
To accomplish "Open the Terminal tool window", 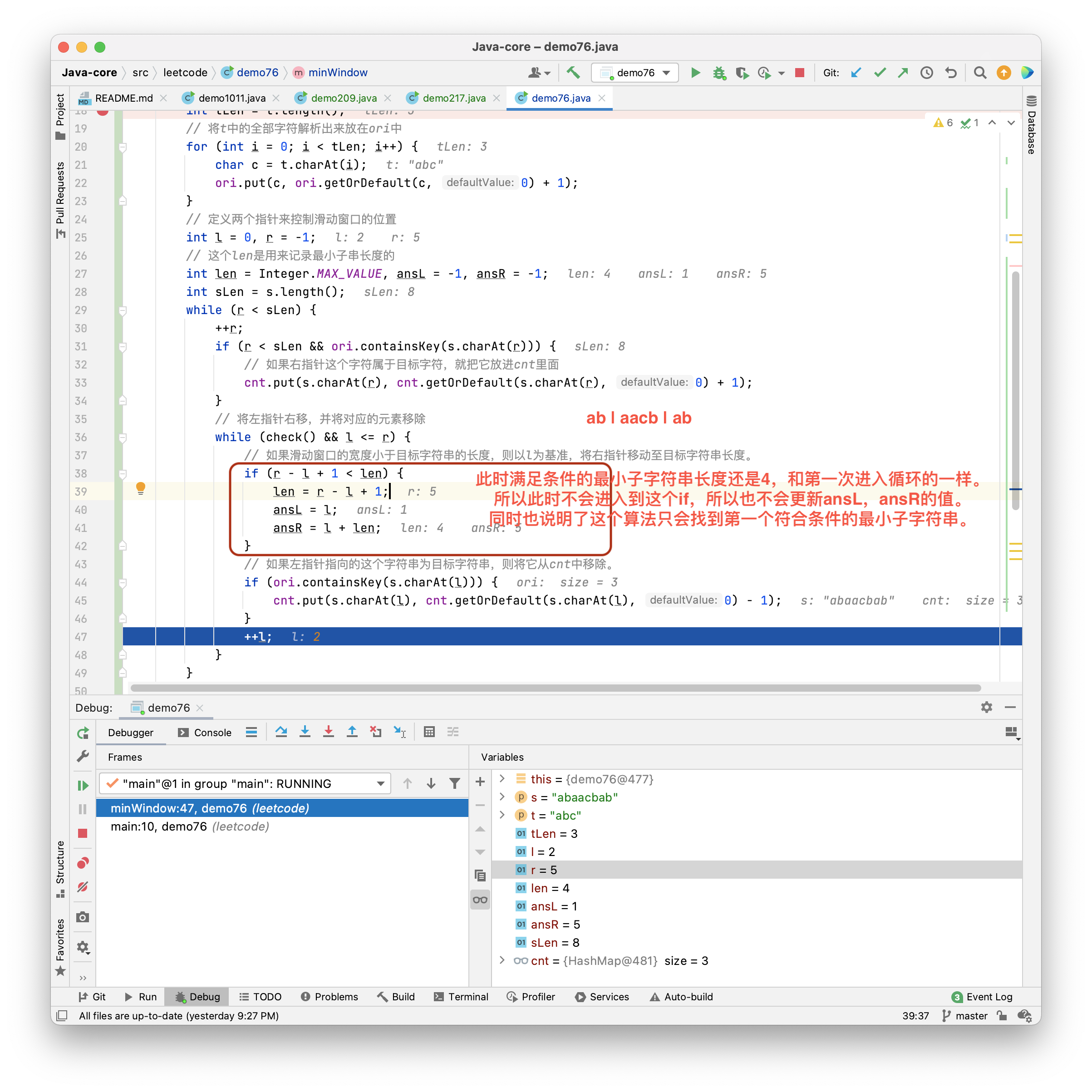I will point(461,997).
